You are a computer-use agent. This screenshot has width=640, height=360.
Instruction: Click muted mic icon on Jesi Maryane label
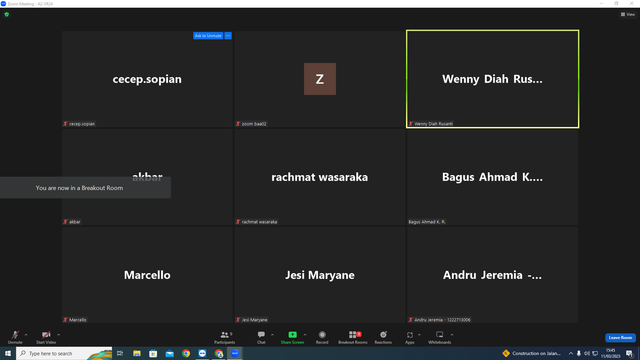[x=238, y=320]
